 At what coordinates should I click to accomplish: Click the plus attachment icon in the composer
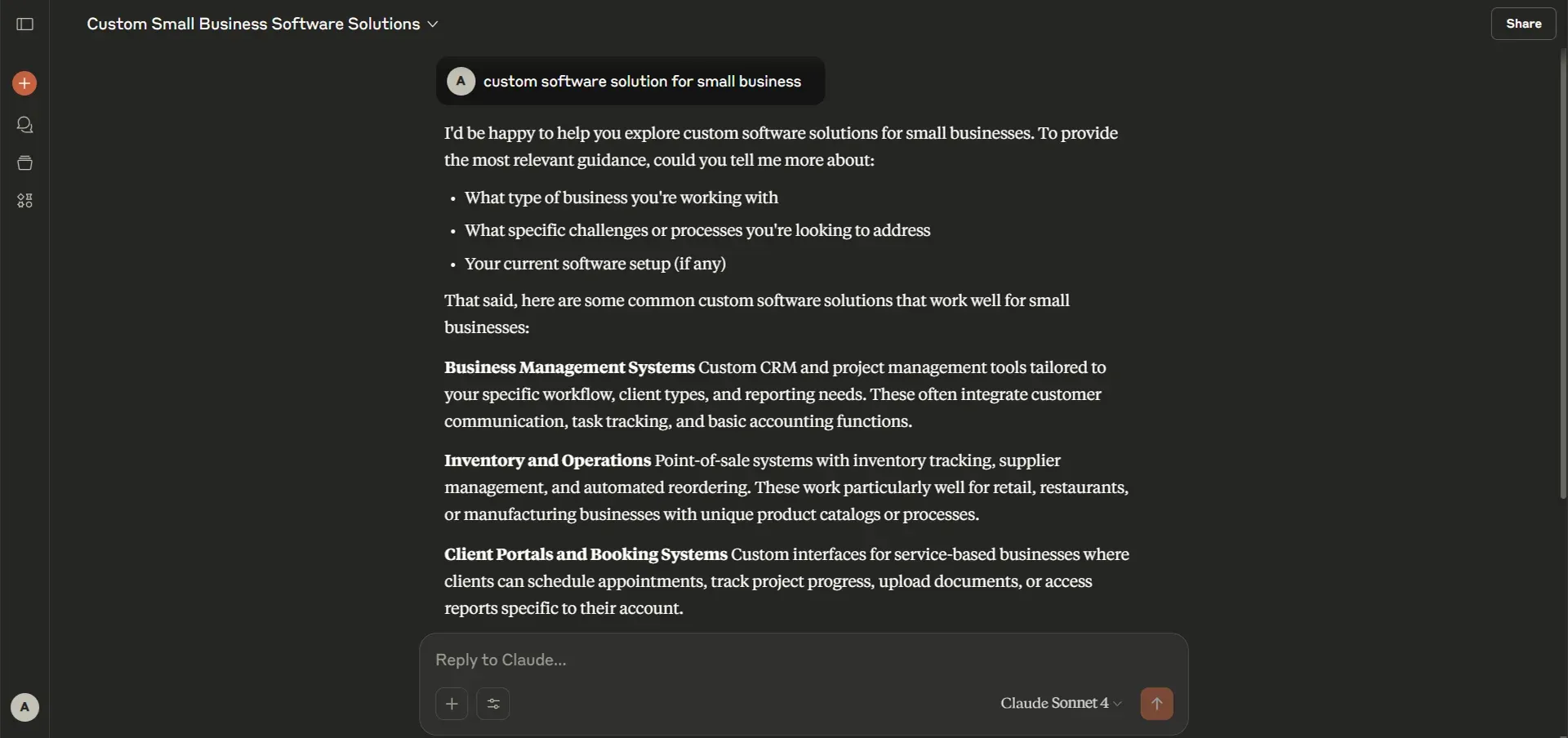tap(452, 704)
